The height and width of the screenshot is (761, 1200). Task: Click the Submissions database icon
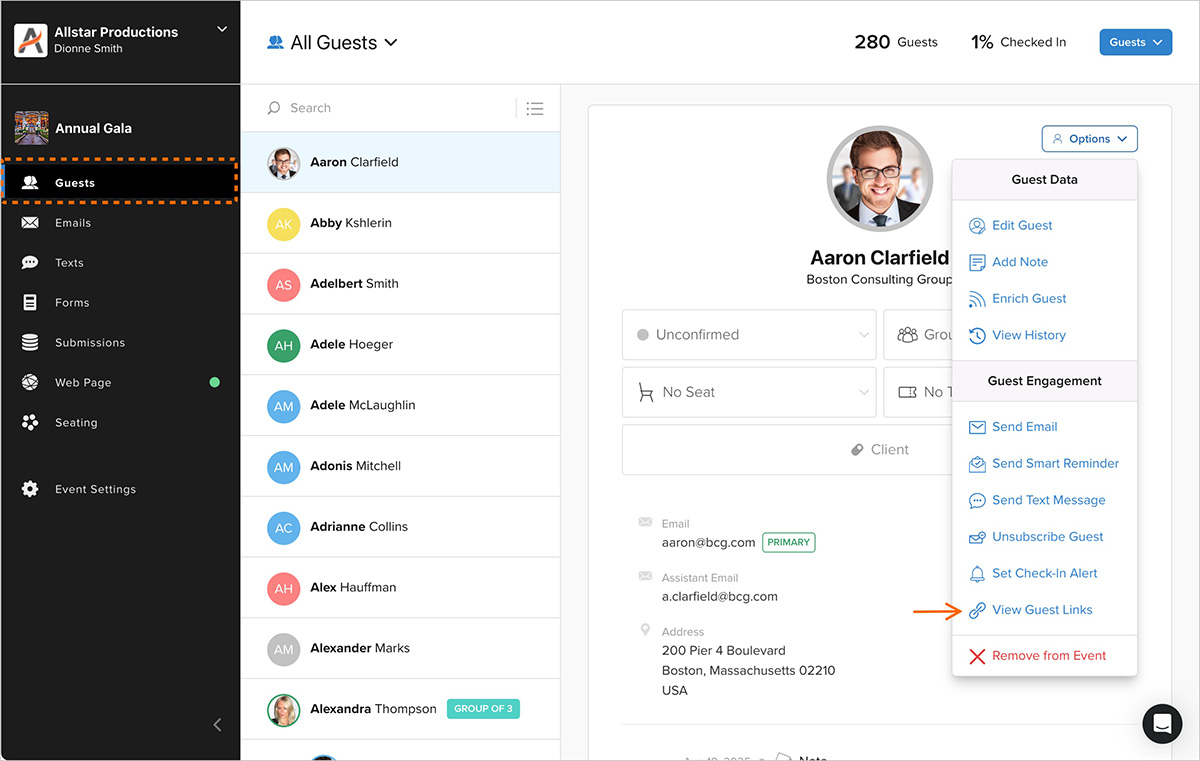(30, 343)
